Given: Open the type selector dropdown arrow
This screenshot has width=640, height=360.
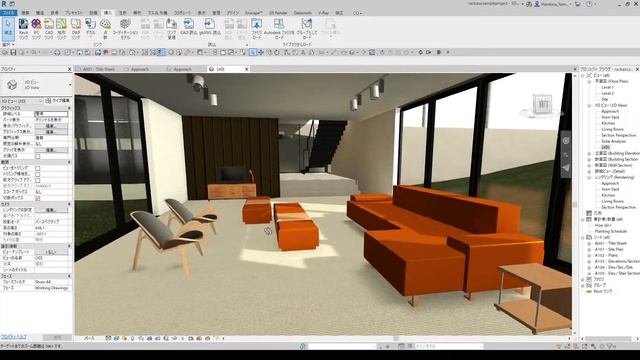Looking at the screenshot, I should point(70,85).
